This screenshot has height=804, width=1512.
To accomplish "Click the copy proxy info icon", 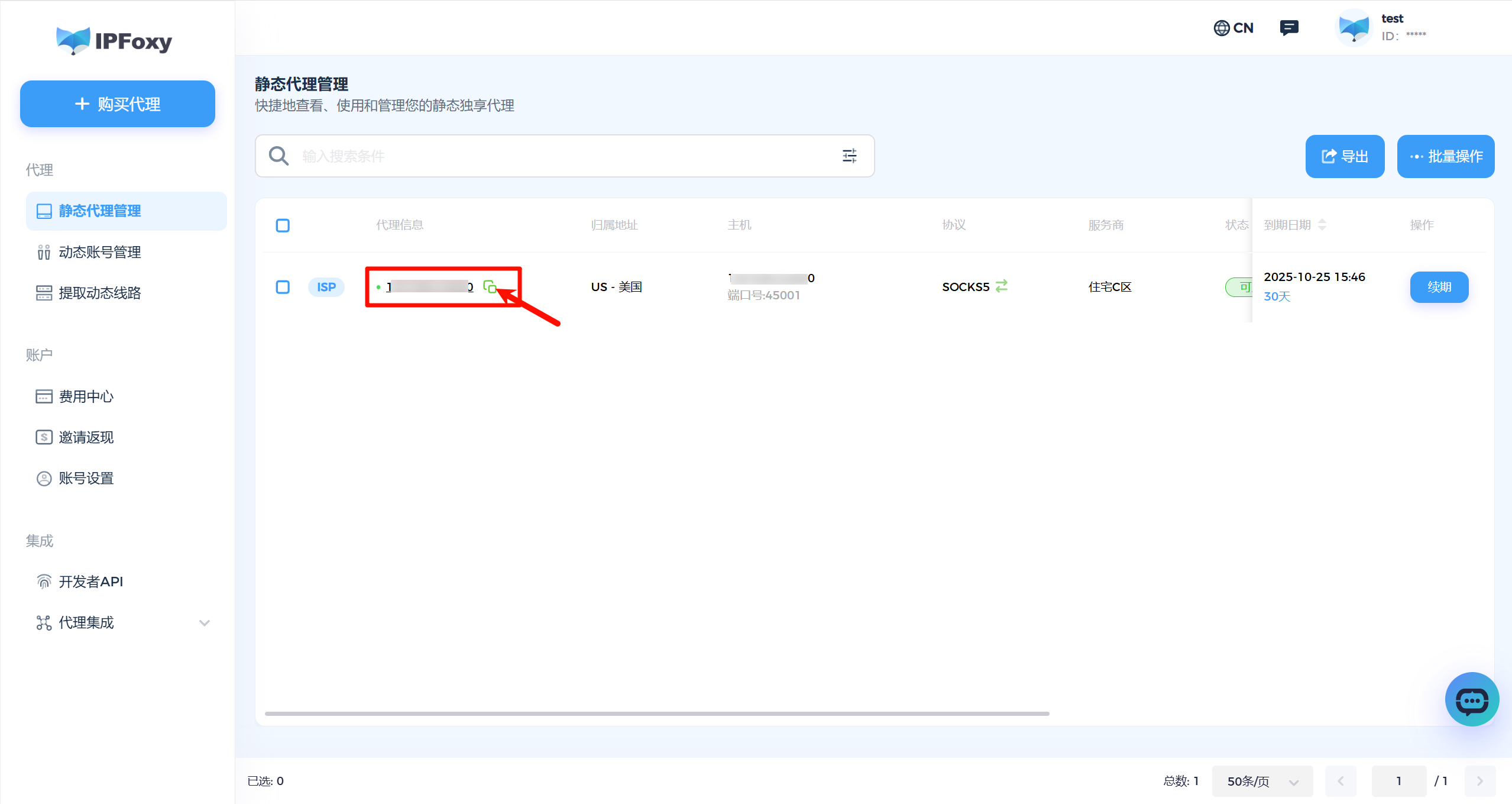I will coord(489,287).
